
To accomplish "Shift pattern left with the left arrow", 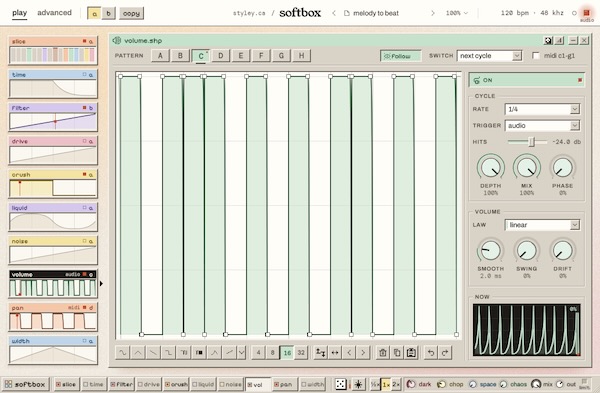I will [349, 352].
